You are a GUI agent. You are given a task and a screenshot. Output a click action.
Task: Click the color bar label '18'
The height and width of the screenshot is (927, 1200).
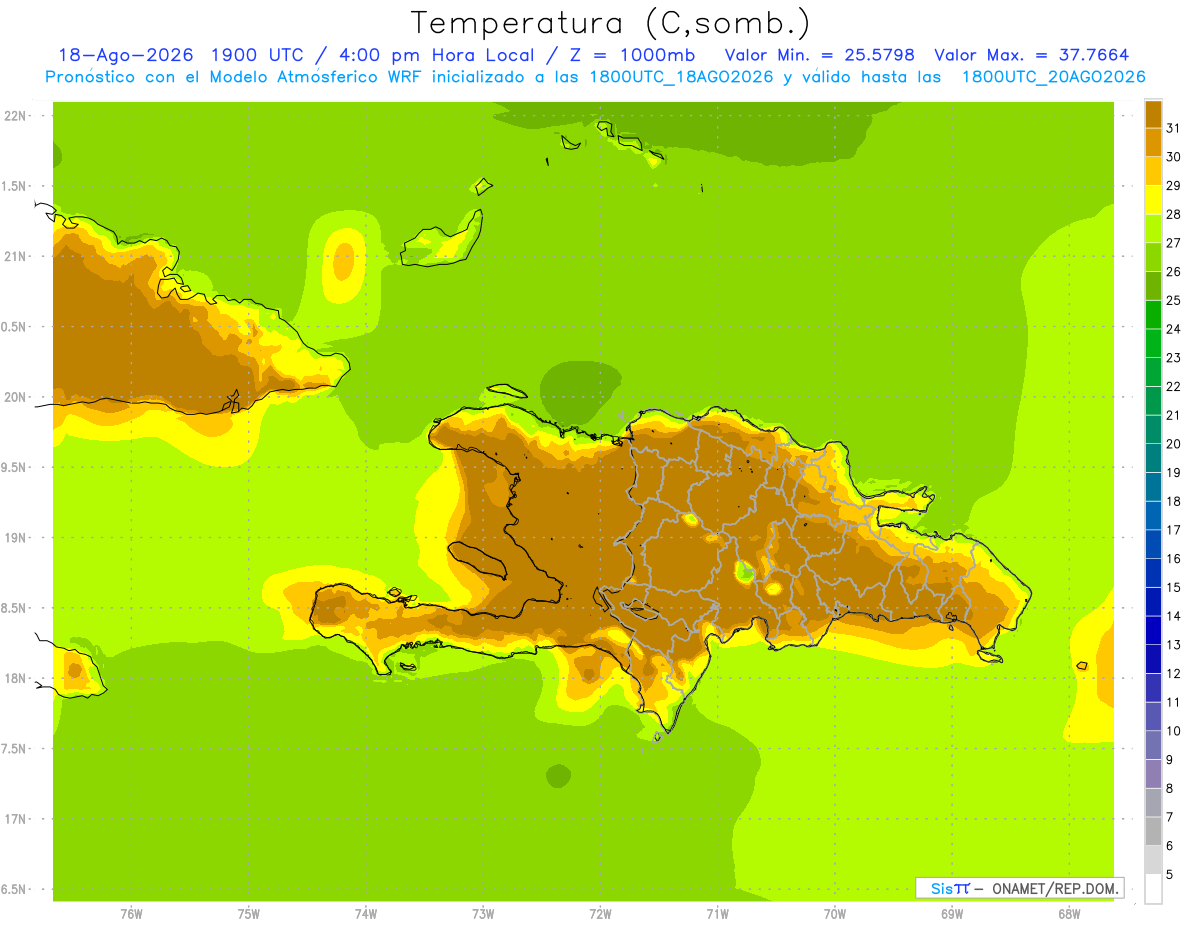tap(1173, 501)
